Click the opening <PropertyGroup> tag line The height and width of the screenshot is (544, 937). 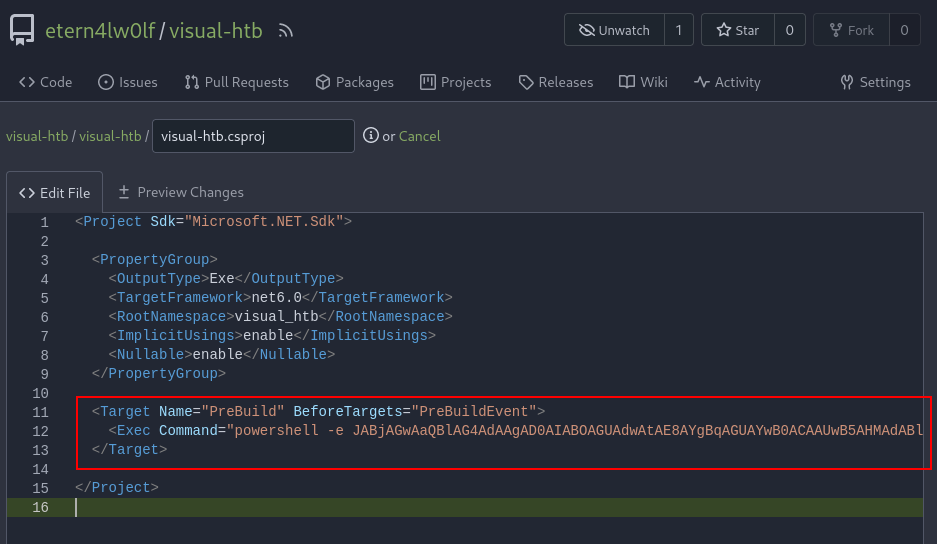(154, 259)
